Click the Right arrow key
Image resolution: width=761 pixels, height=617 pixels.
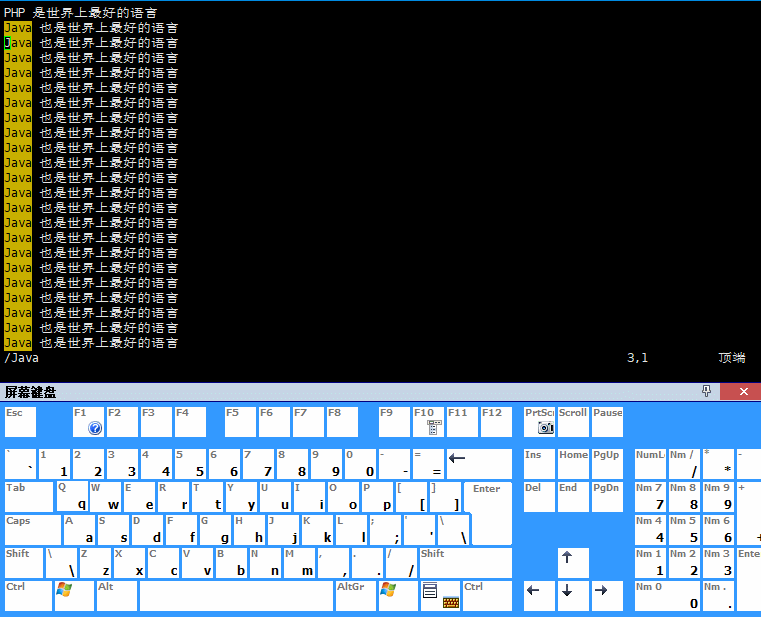tap(607, 595)
